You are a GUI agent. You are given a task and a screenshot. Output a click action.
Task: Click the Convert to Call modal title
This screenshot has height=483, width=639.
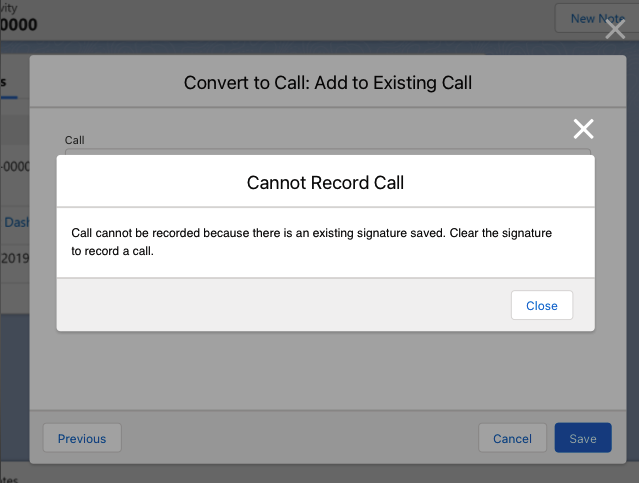point(327,83)
